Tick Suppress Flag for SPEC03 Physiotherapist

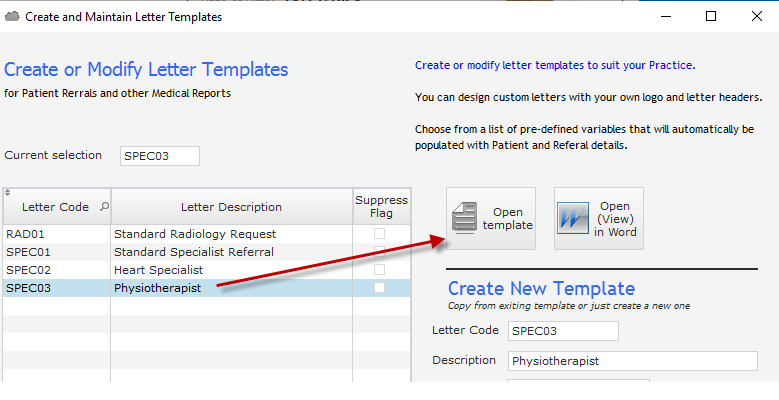[x=380, y=288]
